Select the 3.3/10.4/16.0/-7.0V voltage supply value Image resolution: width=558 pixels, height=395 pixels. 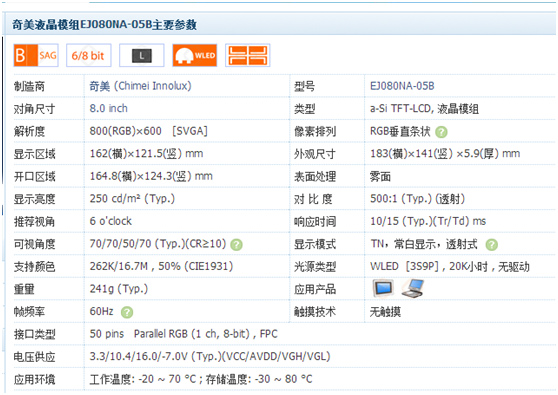coord(210,356)
